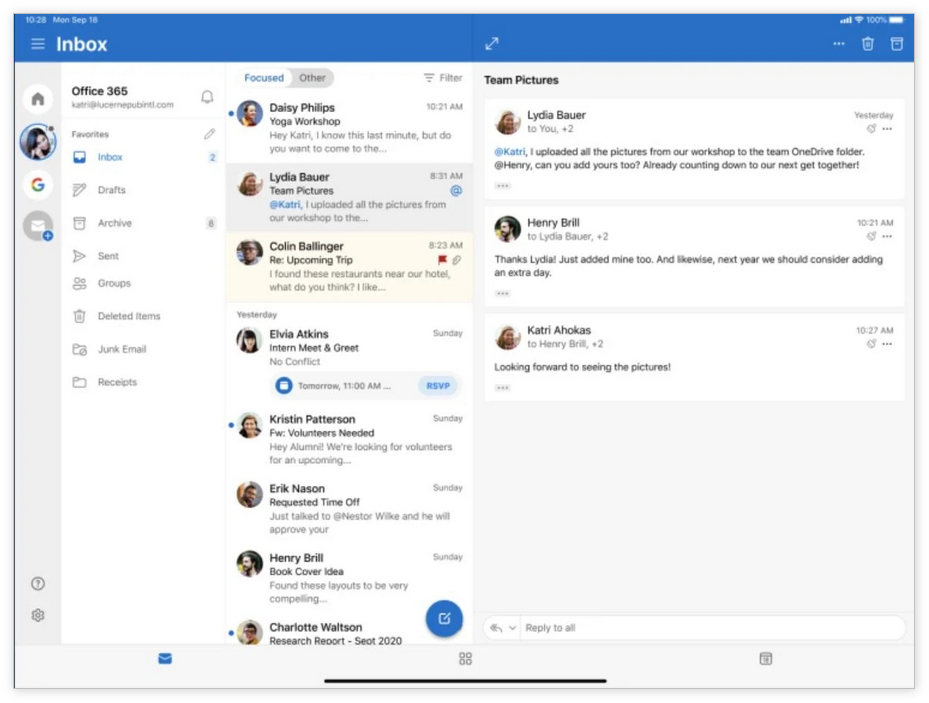
Task: Expand reply type dropdown arrow
Action: click(x=513, y=628)
